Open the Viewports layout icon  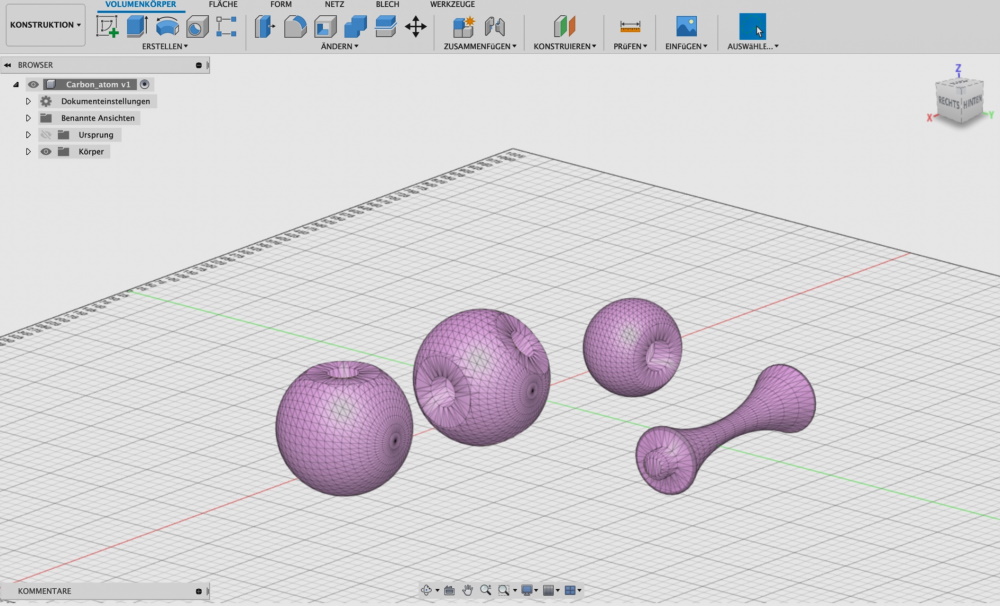(x=570, y=591)
